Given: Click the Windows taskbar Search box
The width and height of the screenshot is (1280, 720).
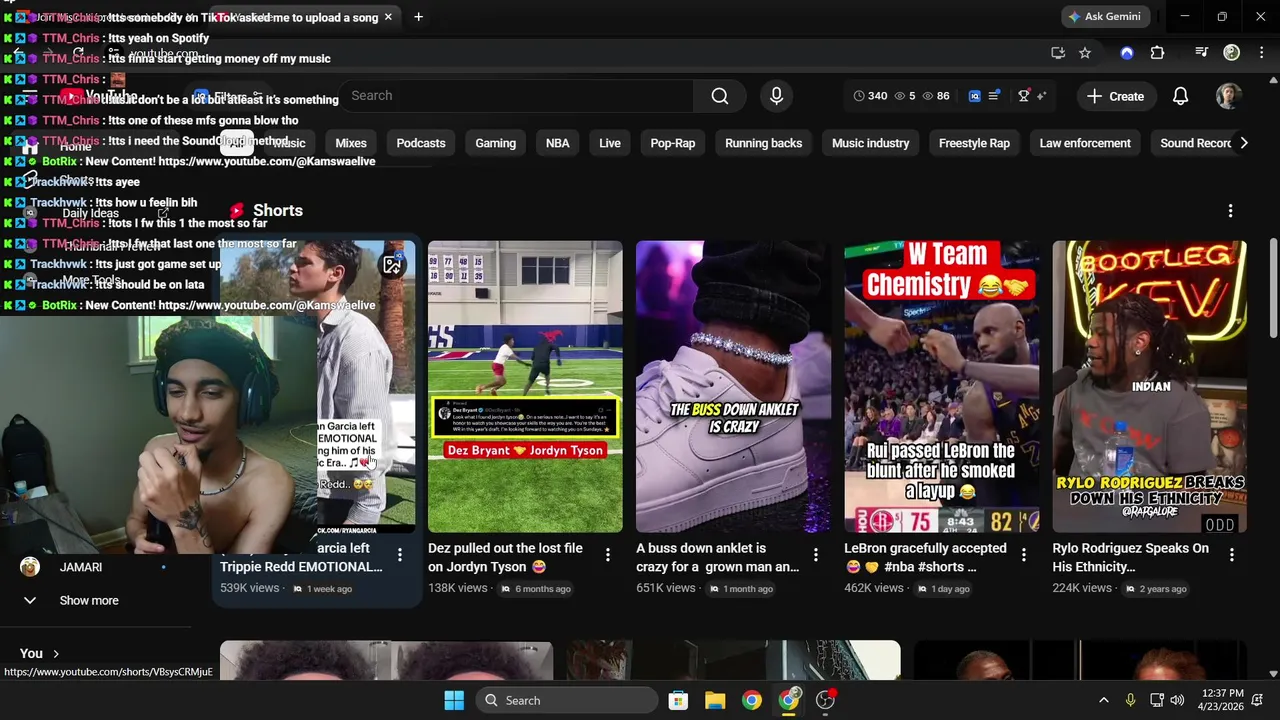Looking at the screenshot, I should tap(567, 700).
